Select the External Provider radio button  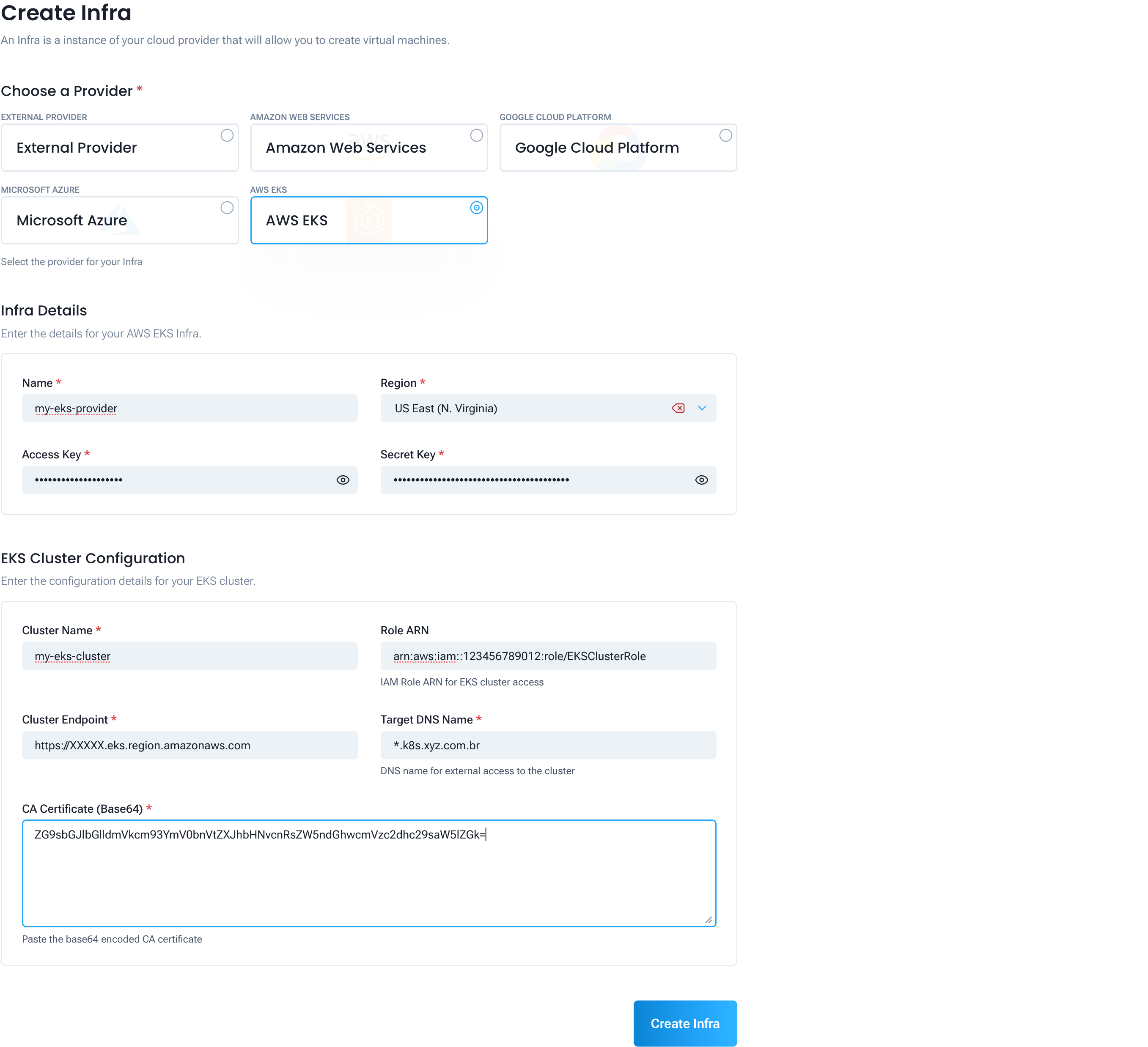[227, 135]
